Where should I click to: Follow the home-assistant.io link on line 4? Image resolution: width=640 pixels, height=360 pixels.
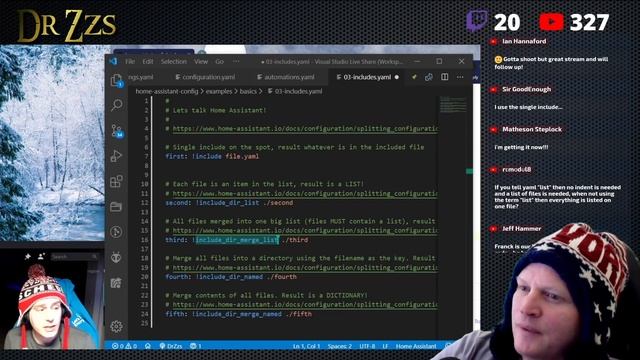click(305, 129)
